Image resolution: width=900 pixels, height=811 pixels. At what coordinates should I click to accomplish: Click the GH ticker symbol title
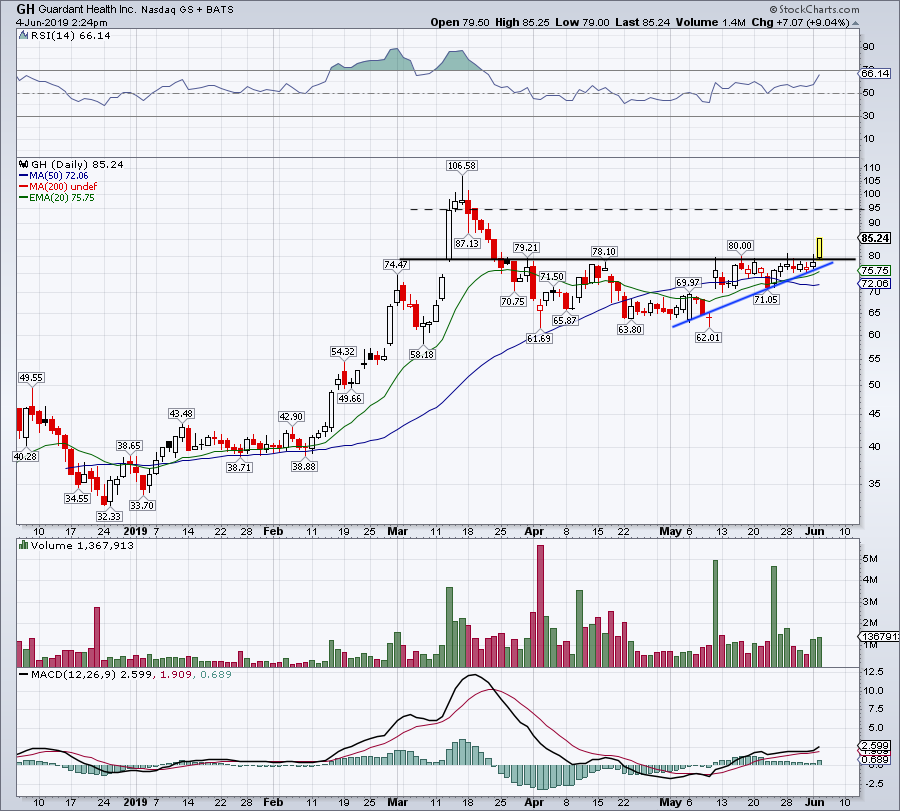[25, 9]
